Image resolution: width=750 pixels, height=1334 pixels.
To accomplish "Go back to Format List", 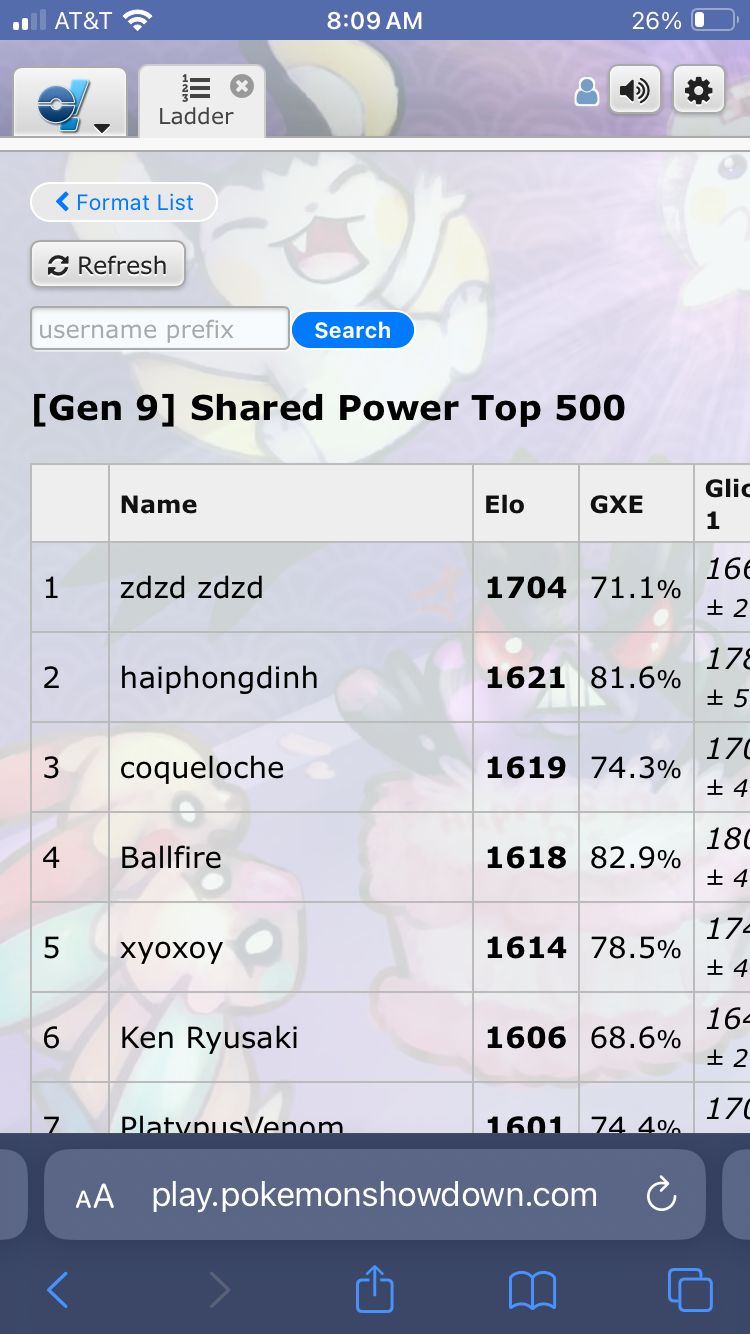I will pyautogui.click(x=124, y=202).
